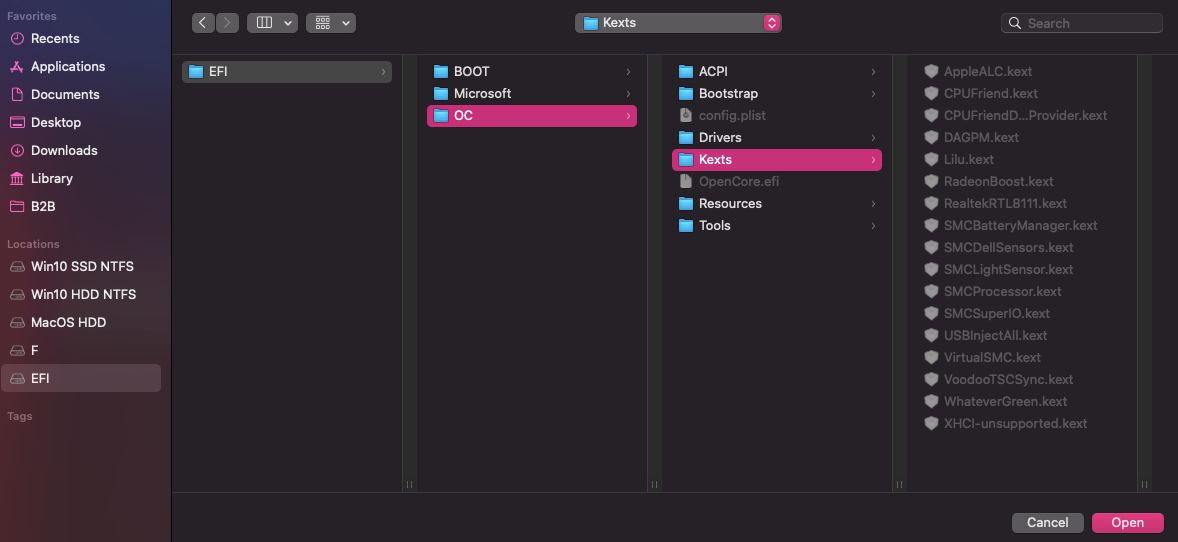Select the Kexts folder row
Viewport: 1178px width, 542px height.
(x=777, y=159)
